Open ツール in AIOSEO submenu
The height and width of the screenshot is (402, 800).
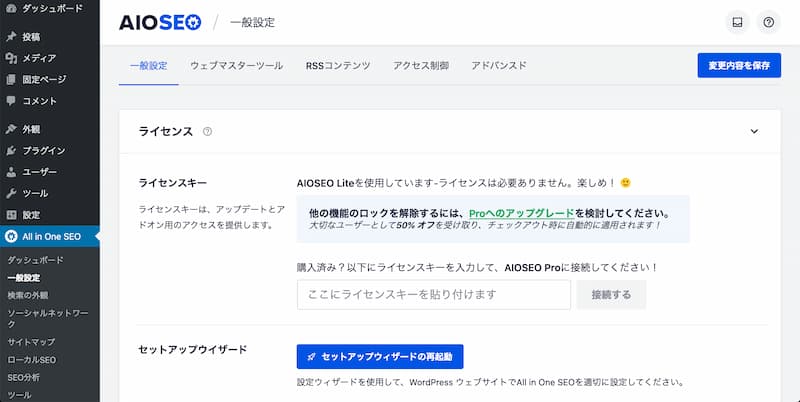19,395
